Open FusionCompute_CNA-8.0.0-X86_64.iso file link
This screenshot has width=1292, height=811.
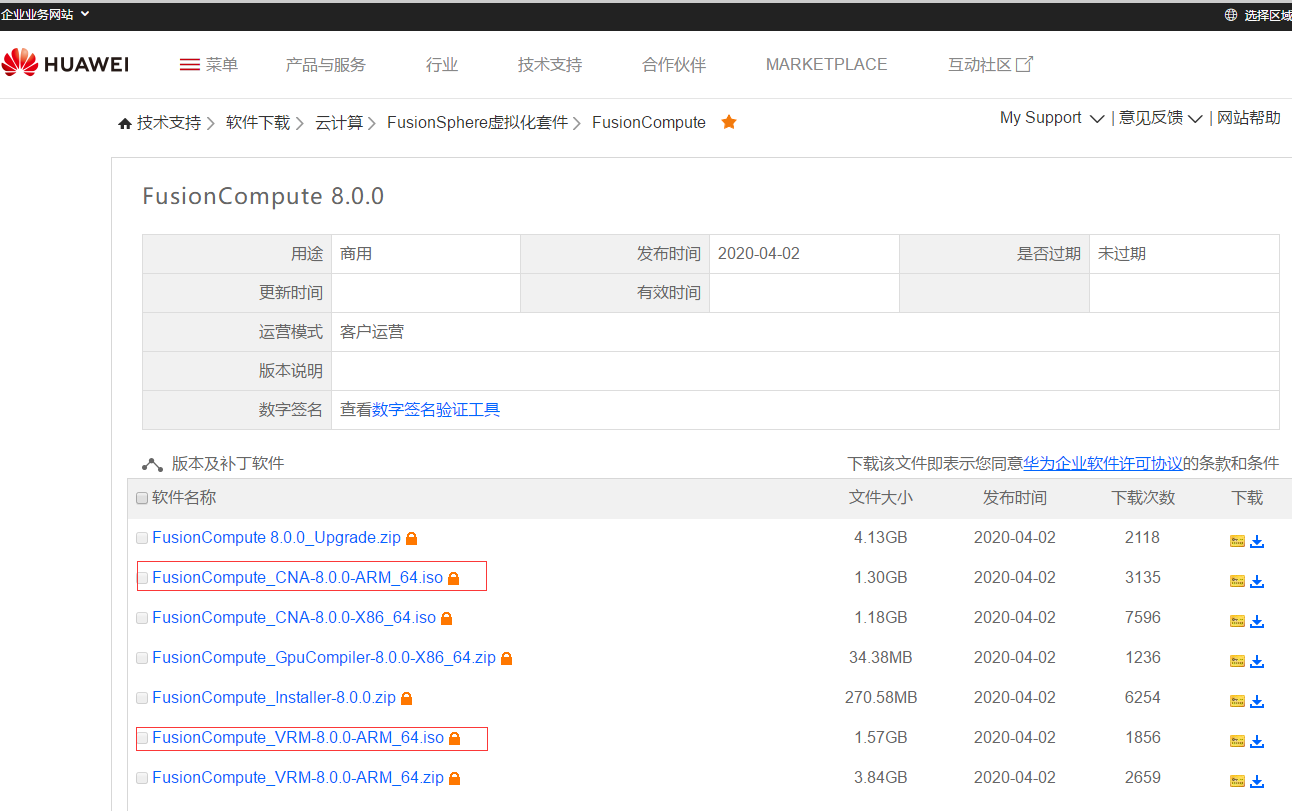pyautogui.click(x=294, y=618)
